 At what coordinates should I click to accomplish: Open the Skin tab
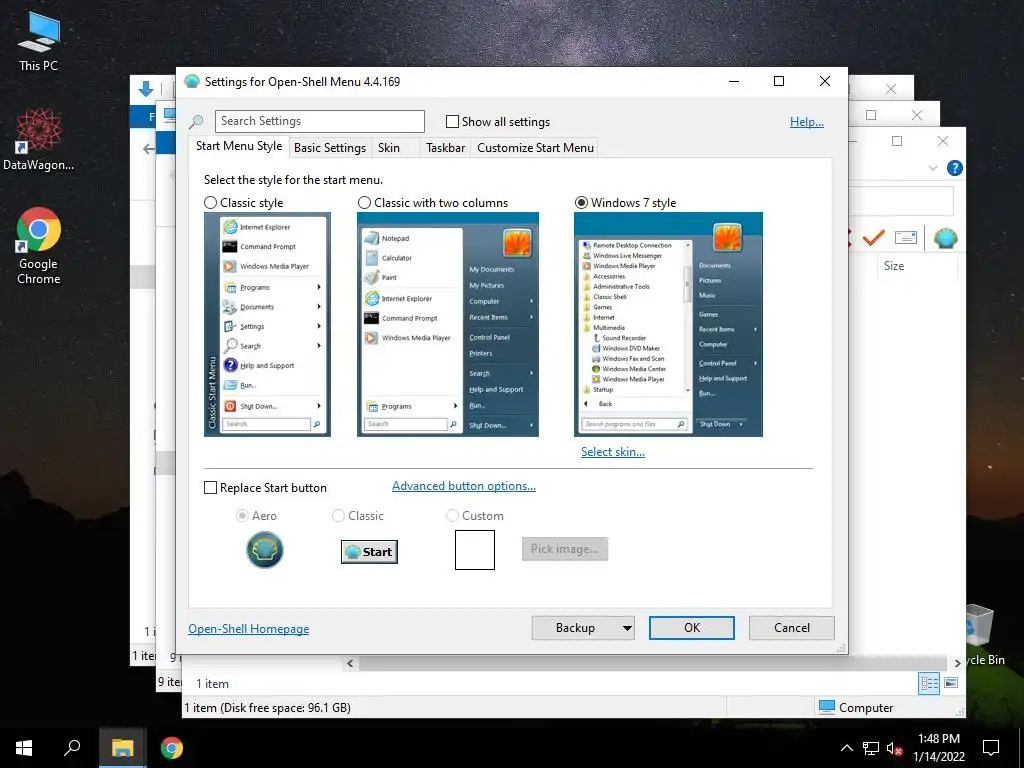tap(389, 148)
